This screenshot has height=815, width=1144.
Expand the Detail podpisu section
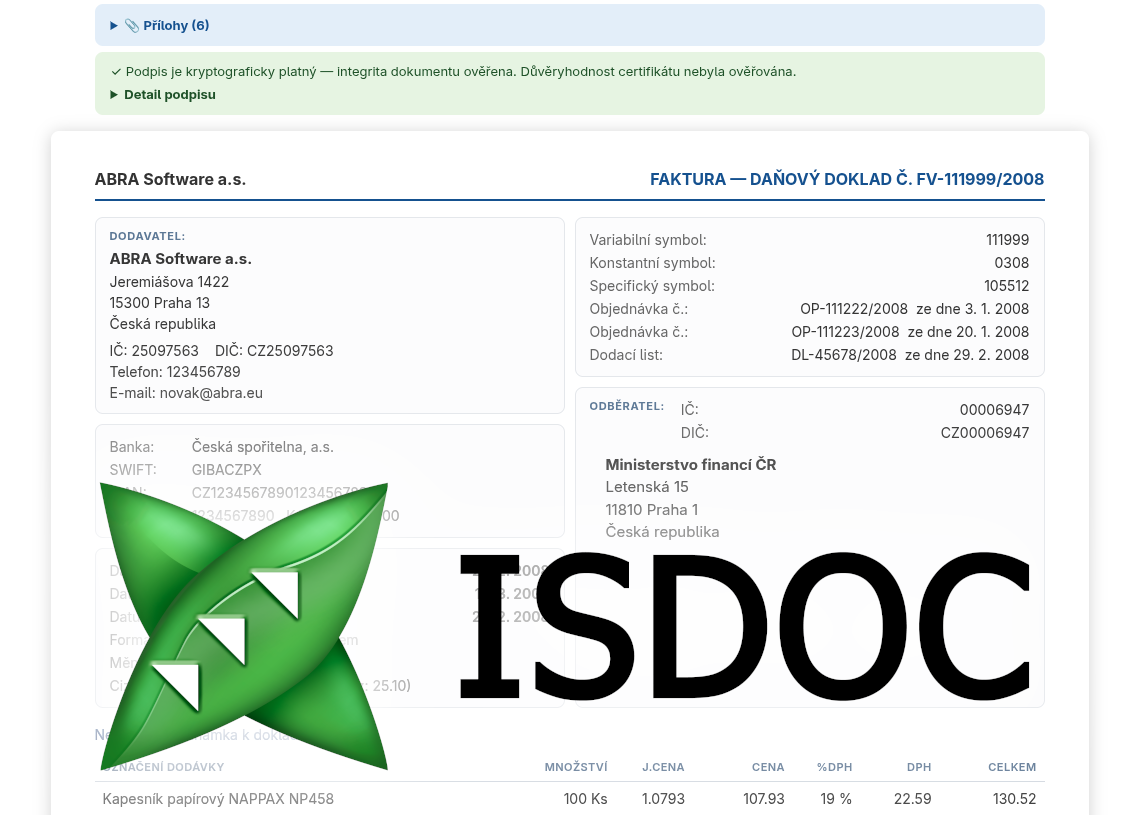click(163, 95)
